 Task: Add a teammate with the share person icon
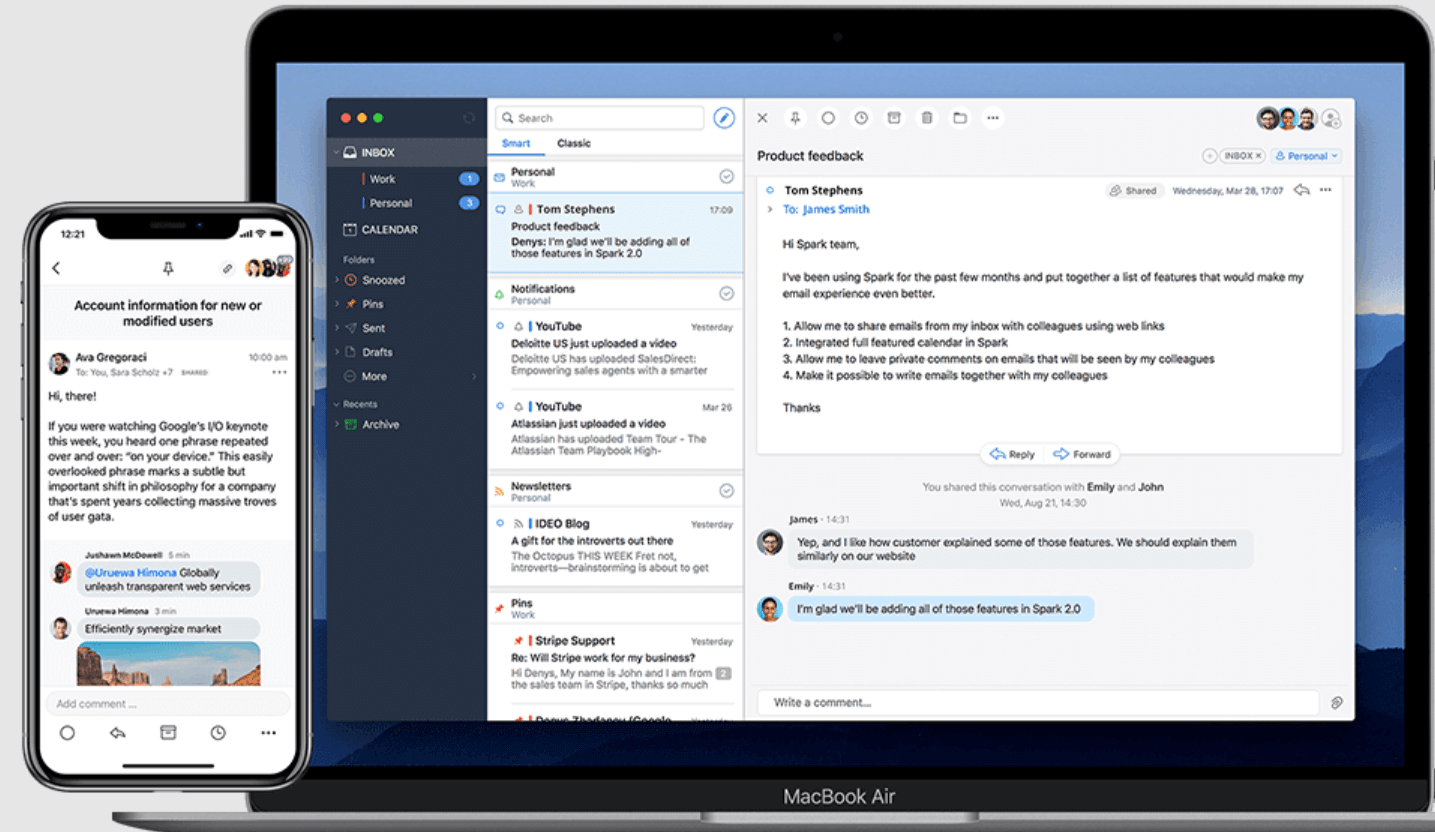point(1331,119)
